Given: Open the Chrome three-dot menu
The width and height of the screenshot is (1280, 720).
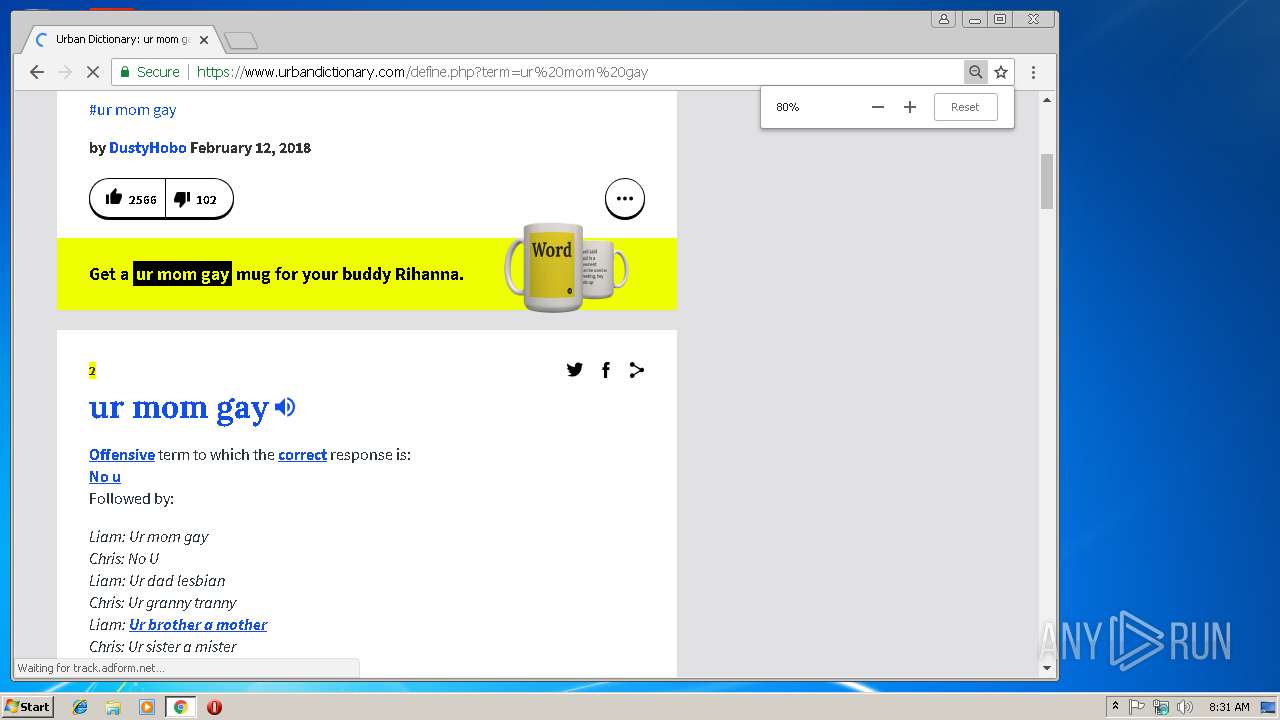Looking at the screenshot, I should (x=1033, y=72).
